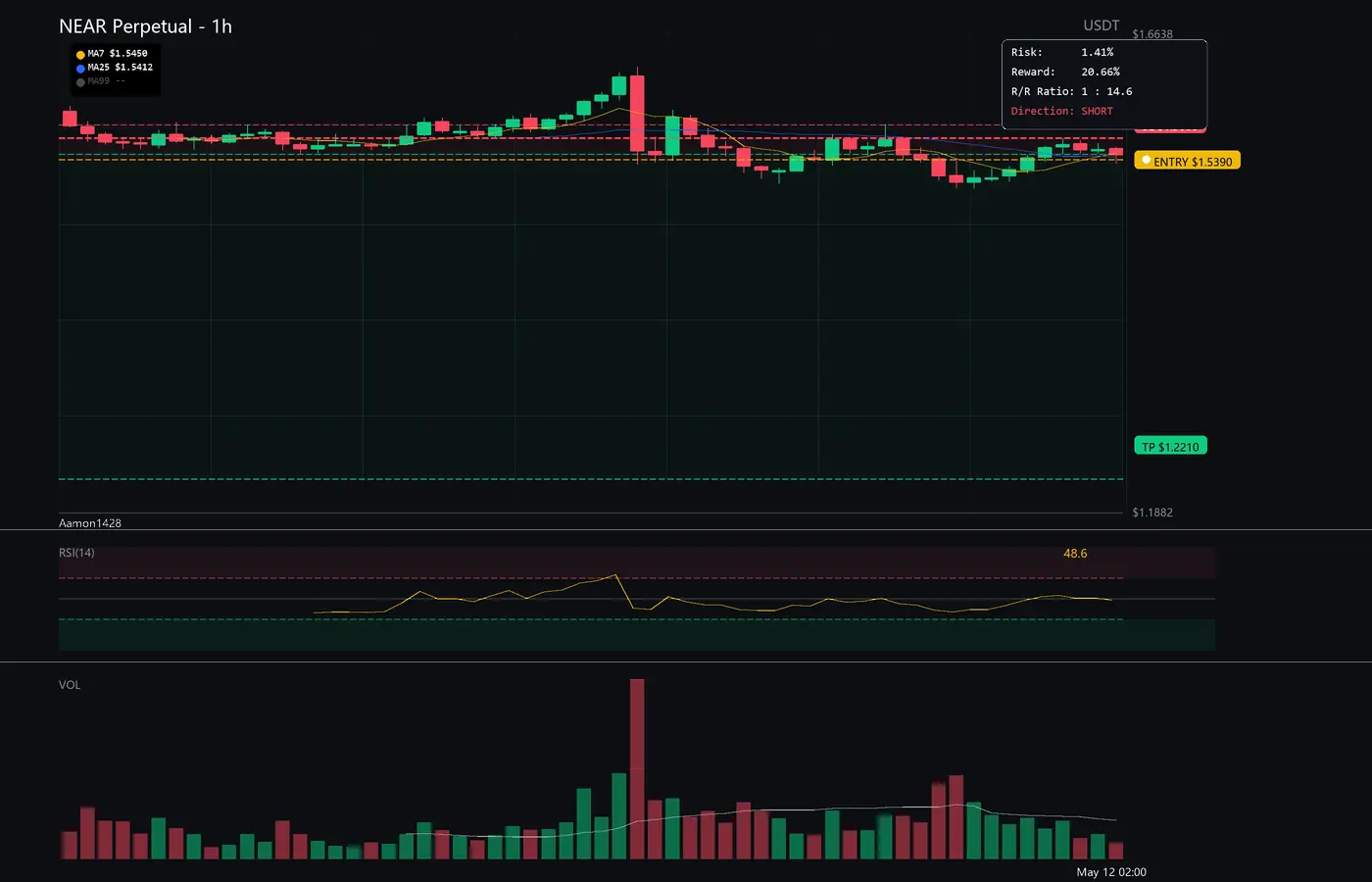
Task: Click the orange MA7 legend dot
Action: [80, 55]
